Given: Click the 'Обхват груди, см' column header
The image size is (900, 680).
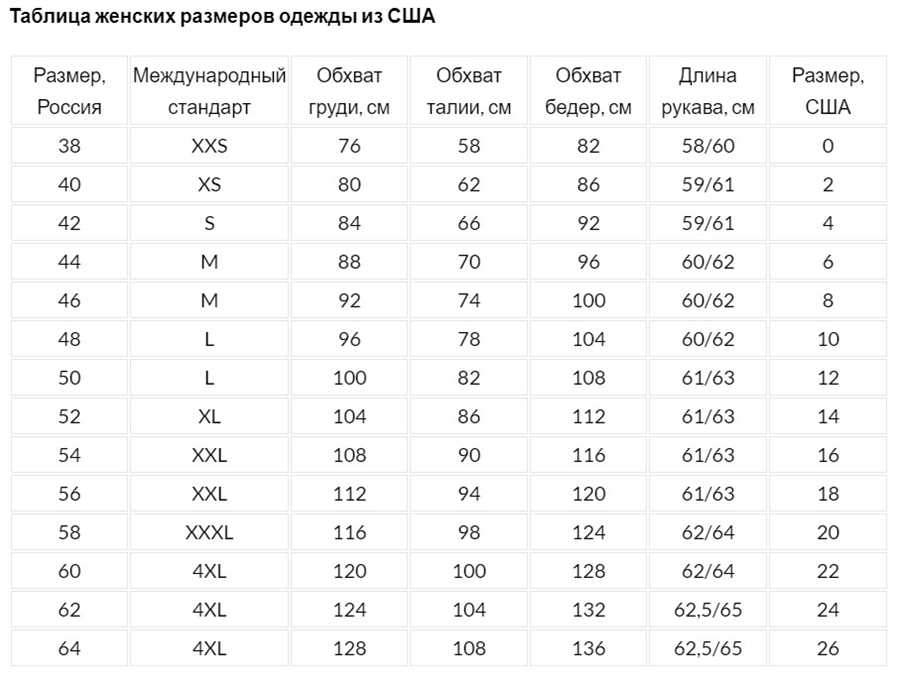Looking at the screenshot, I should click(349, 91).
